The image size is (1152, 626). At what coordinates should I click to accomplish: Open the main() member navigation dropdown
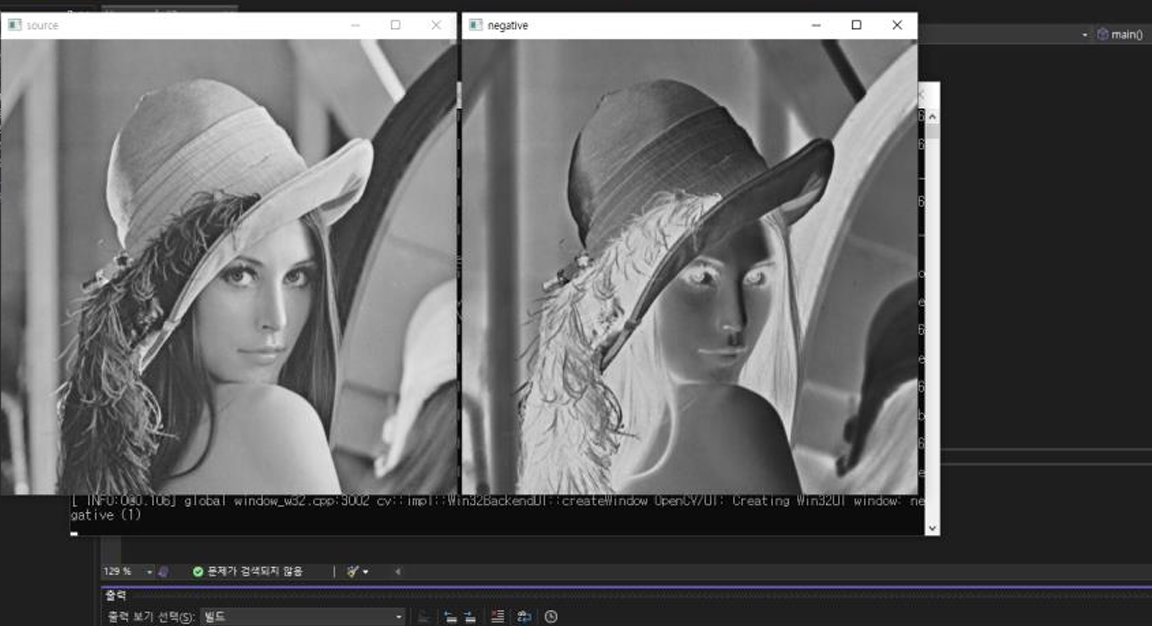click(x=1120, y=35)
